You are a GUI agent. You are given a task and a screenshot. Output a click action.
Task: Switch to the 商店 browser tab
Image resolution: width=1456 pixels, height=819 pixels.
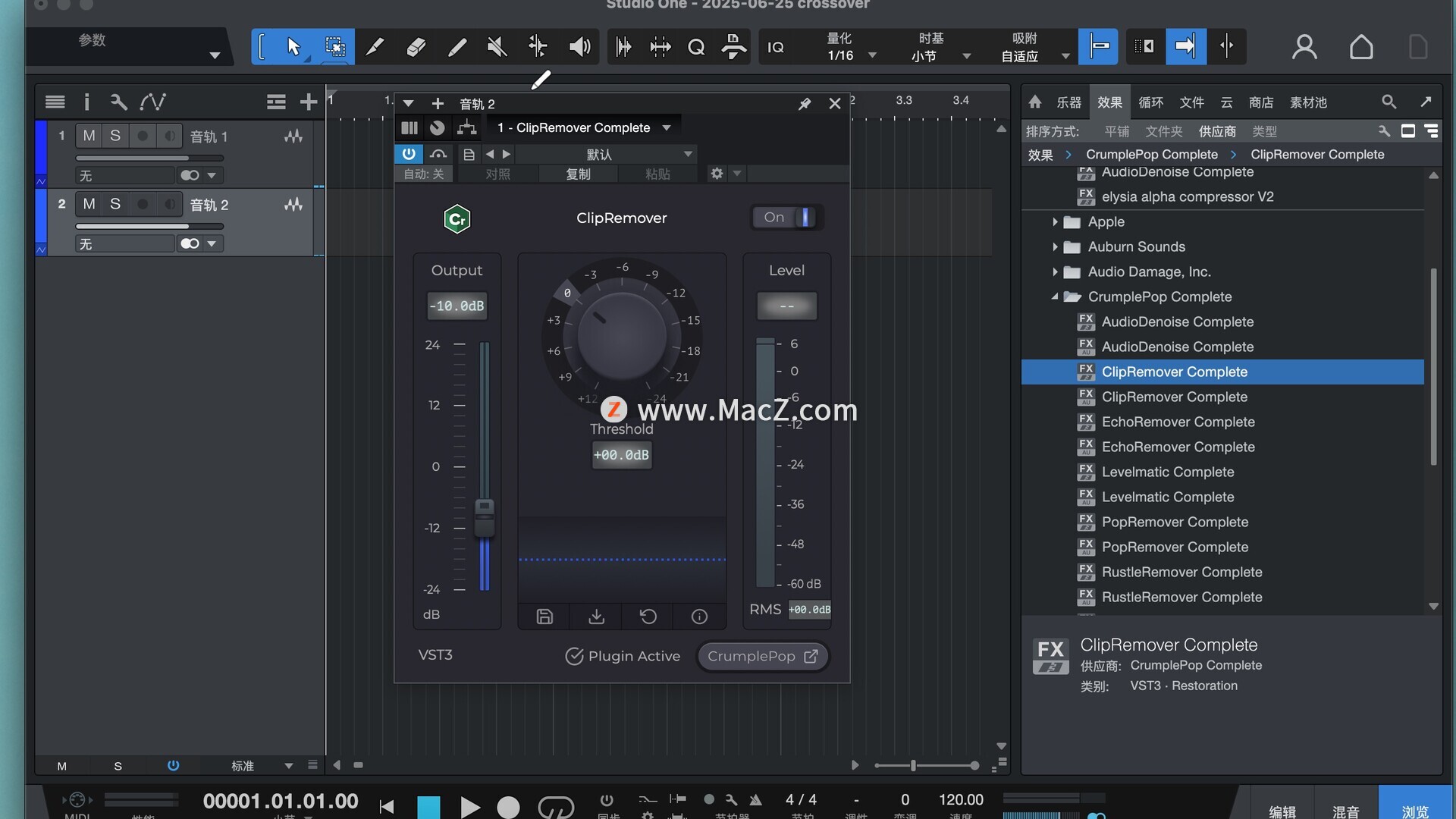[1261, 102]
